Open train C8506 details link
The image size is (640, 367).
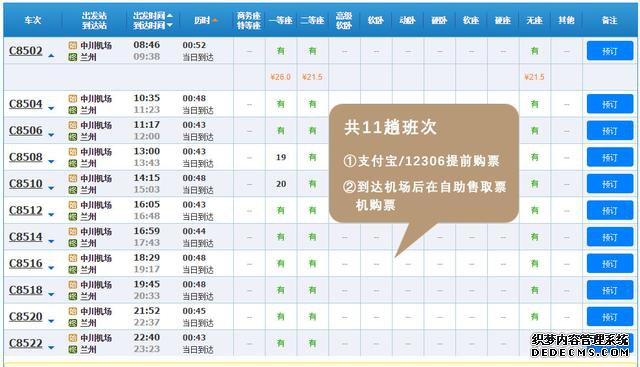(x=26, y=131)
